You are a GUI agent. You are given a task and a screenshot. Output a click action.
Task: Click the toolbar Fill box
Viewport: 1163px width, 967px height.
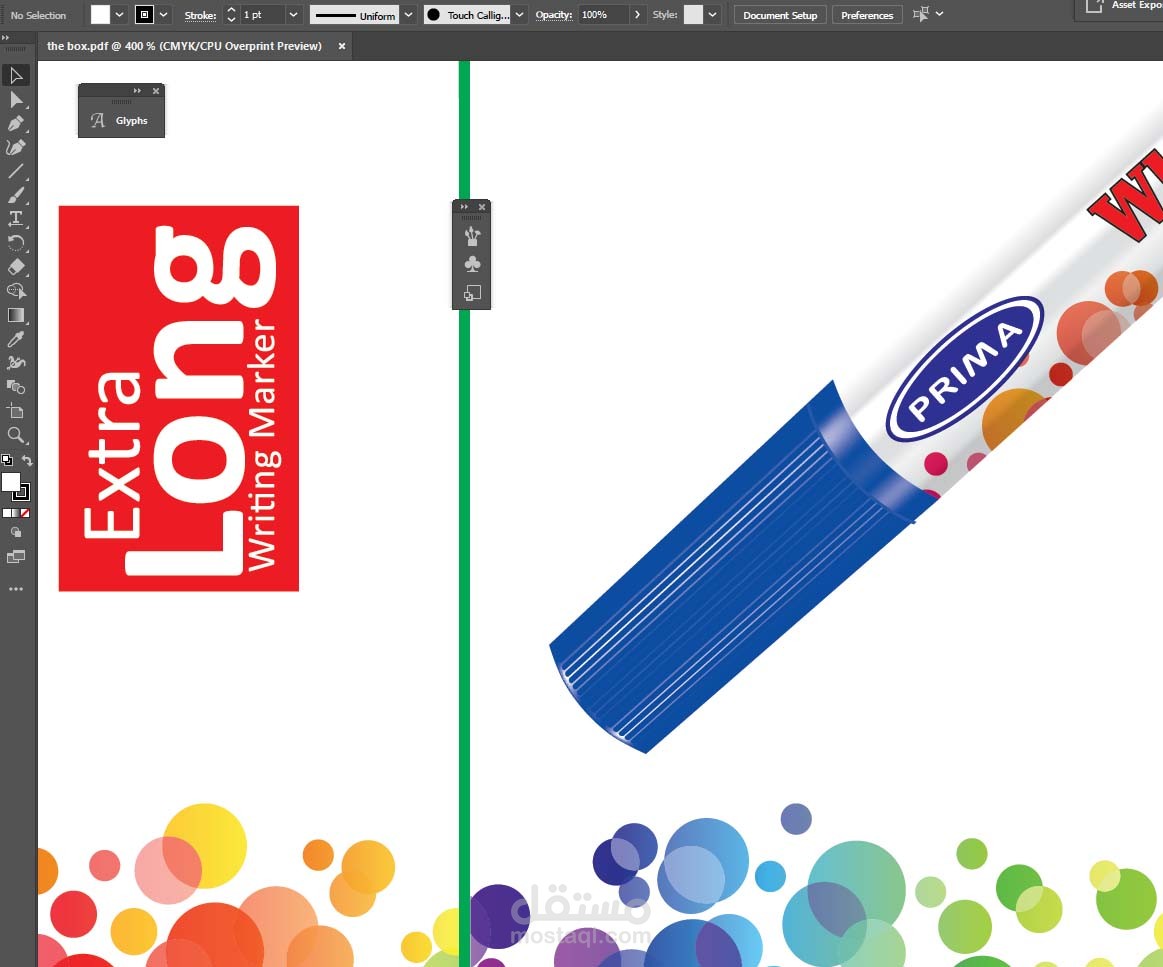click(10, 482)
